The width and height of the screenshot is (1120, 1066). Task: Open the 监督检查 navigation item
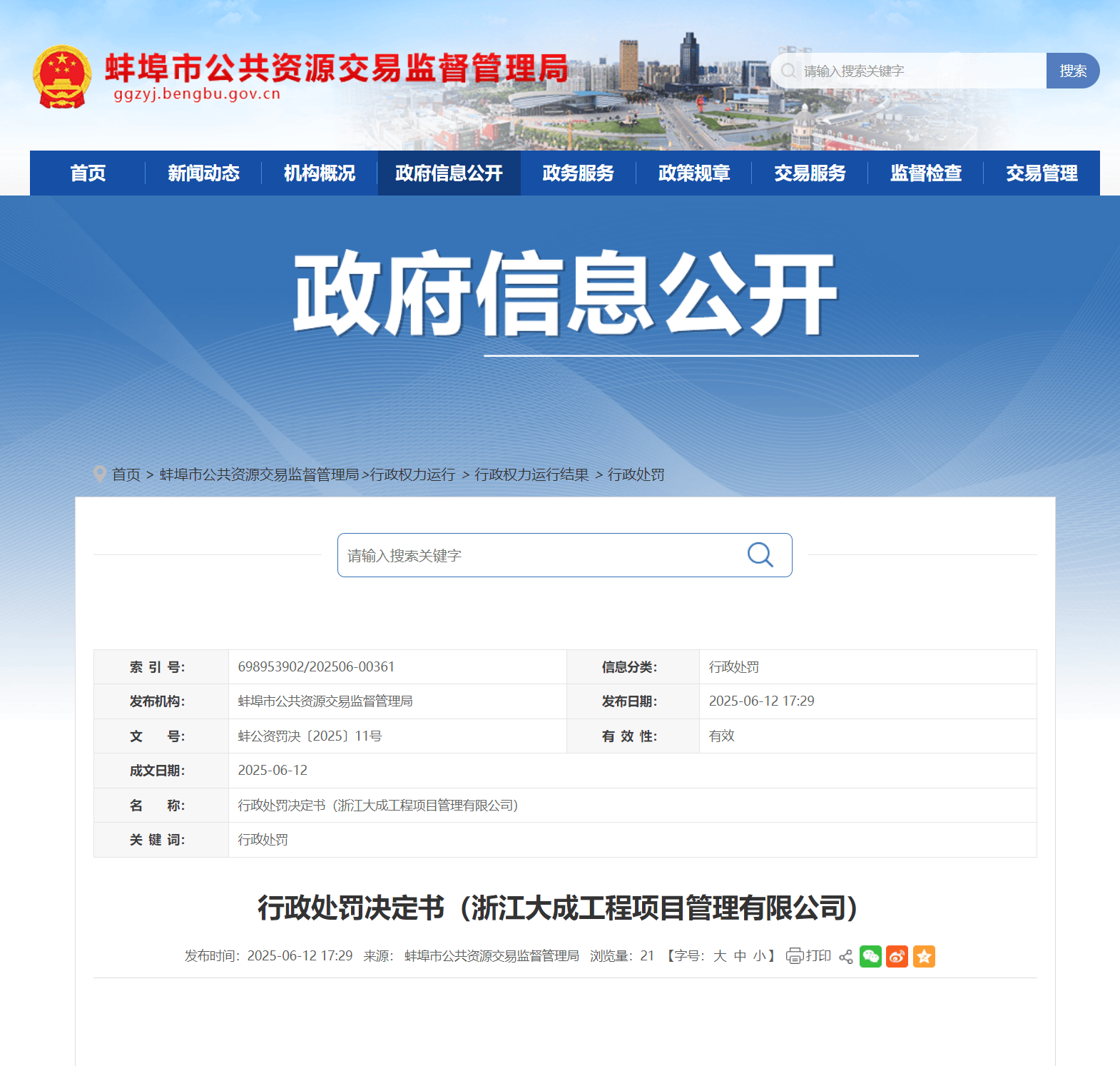[x=925, y=173]
